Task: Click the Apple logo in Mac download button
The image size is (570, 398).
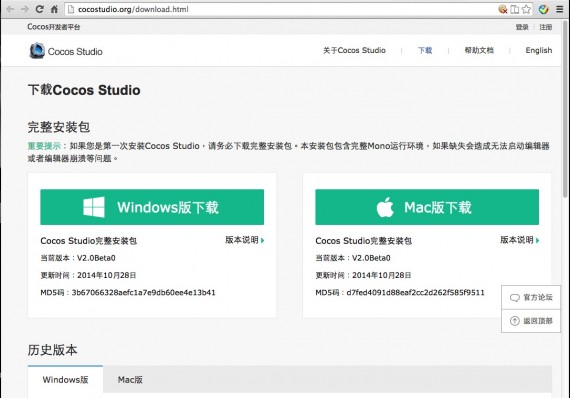Action: [x=385, y=207]
